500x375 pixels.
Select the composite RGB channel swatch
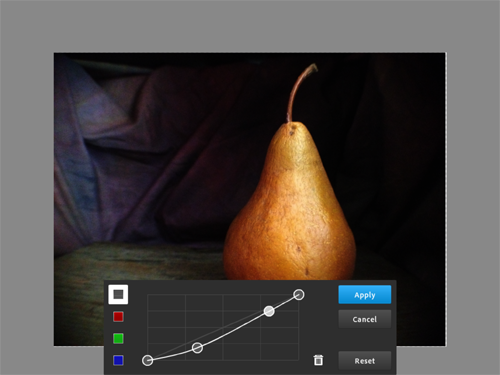pos(118,294)
